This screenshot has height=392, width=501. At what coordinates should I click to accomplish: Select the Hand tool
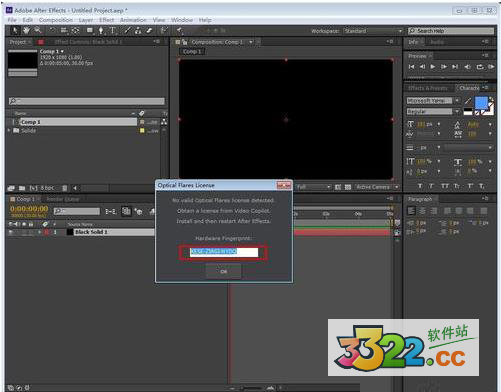pyautogui.click(x=26, y=31)
